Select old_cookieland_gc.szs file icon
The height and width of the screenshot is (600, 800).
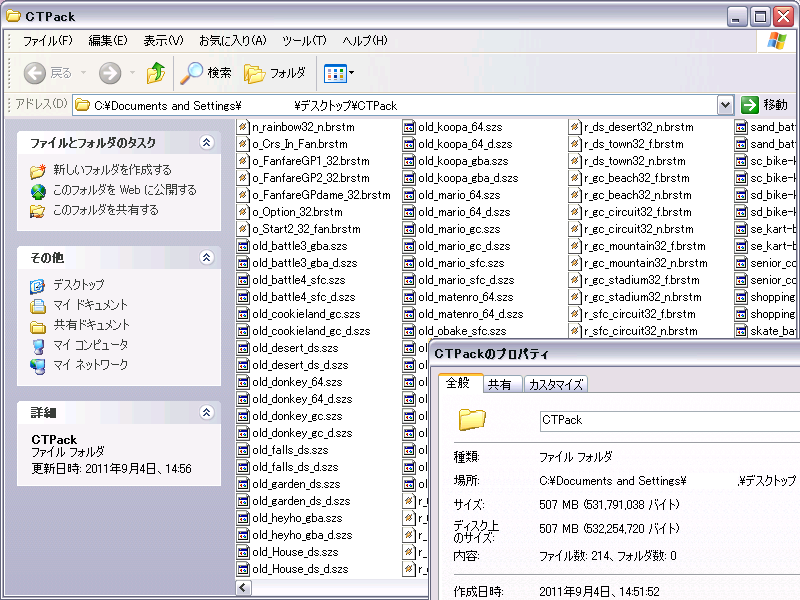(243, 314)
